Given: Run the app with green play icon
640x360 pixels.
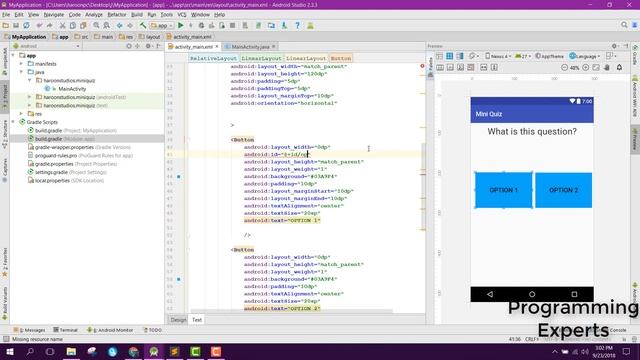Looking at the screenshot, I should pyautogui.click(x=180, y=25).
